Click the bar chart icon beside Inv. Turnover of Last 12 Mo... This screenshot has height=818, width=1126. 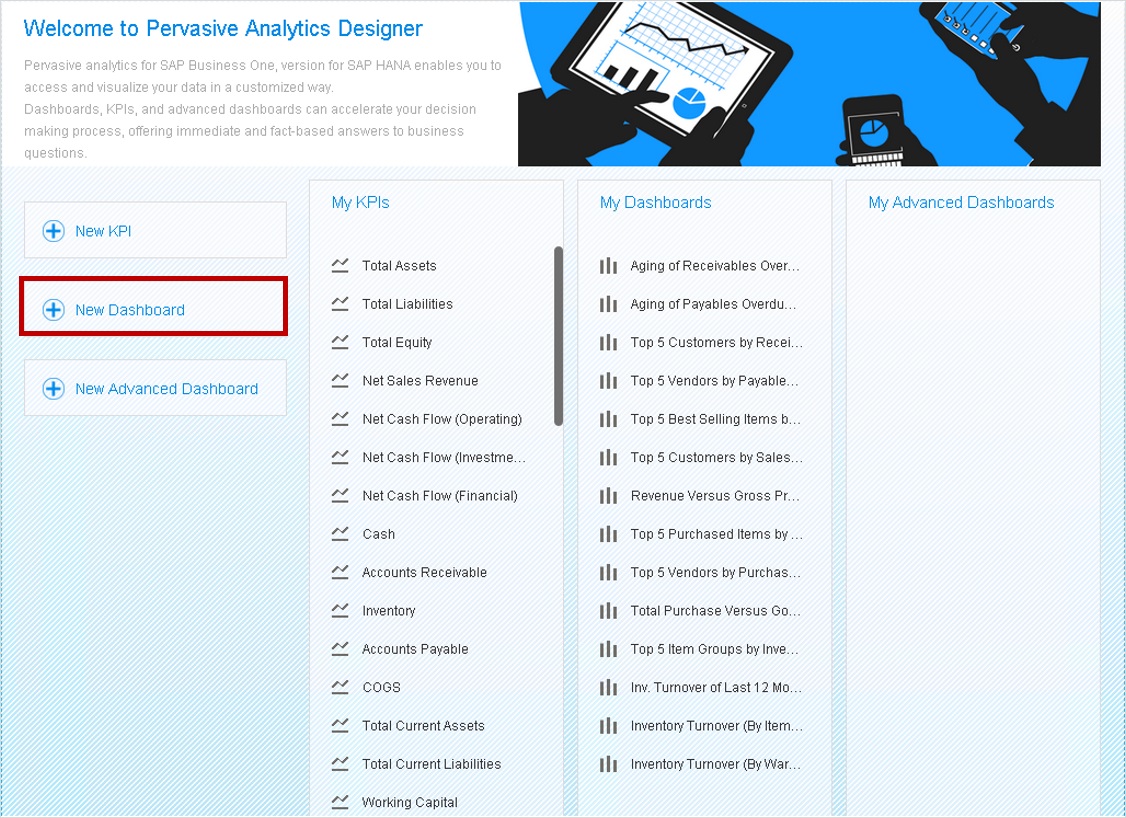pos(608,687)
